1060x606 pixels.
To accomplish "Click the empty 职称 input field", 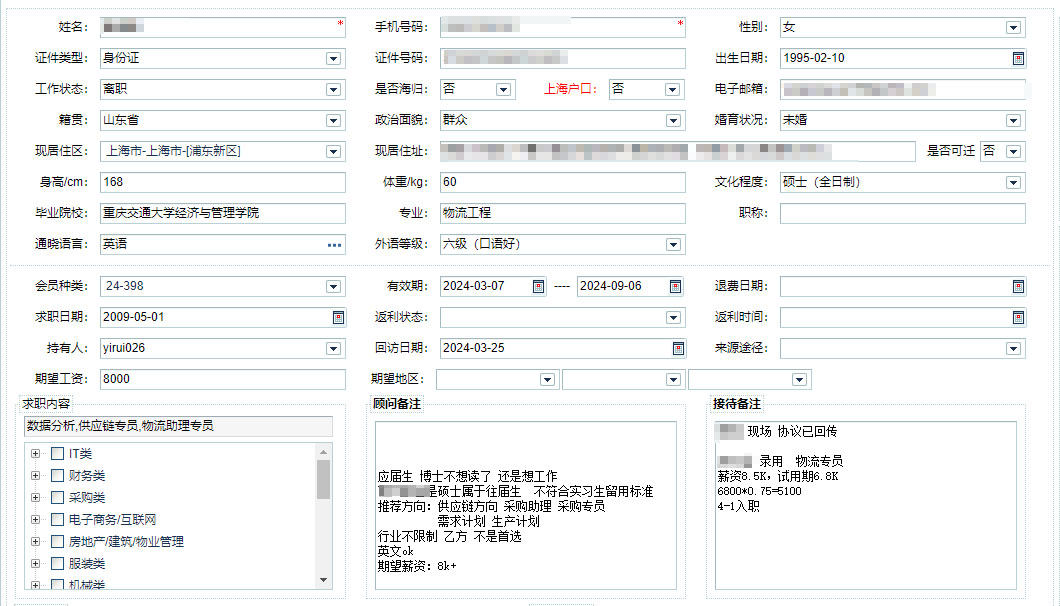I will point(903,213).
